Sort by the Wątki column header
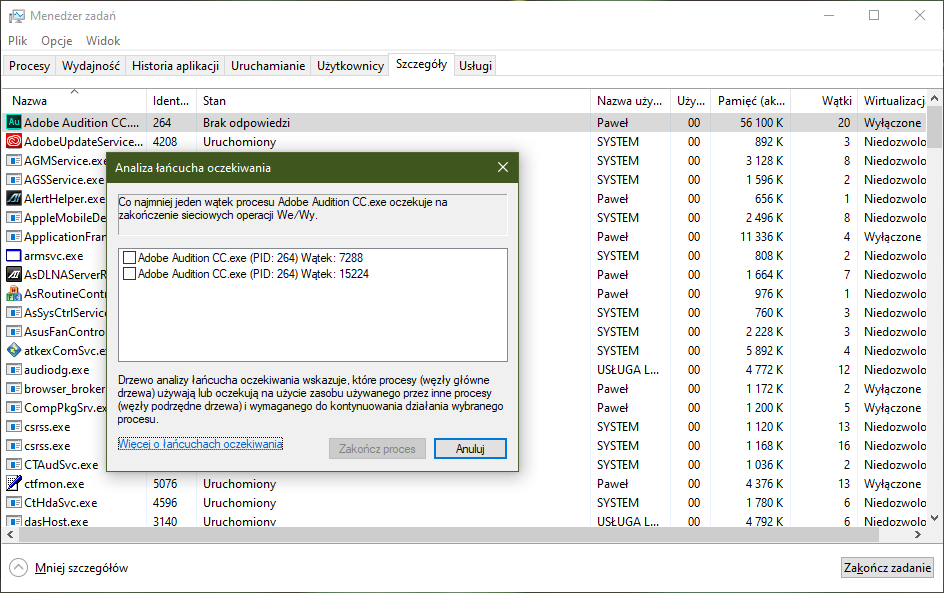The width and height of the screenshot is (944, 593). 824,101
